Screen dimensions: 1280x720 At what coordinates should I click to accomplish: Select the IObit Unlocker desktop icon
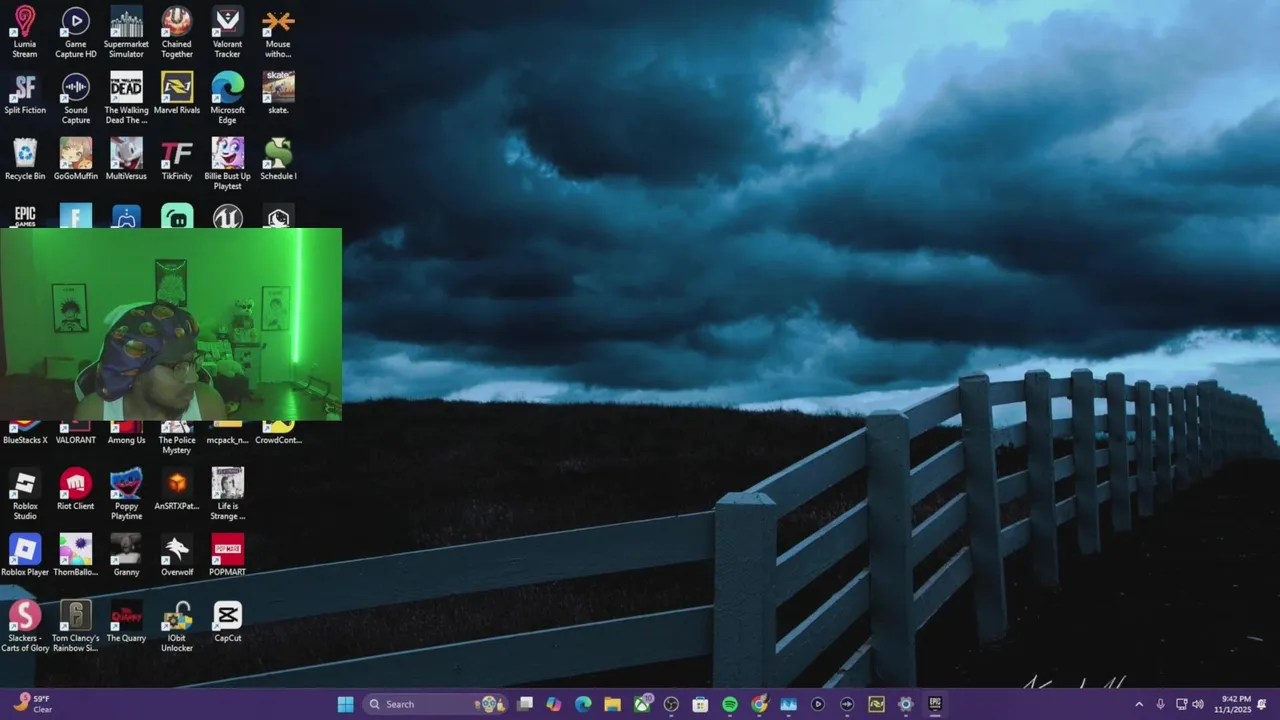click(177, 626)
